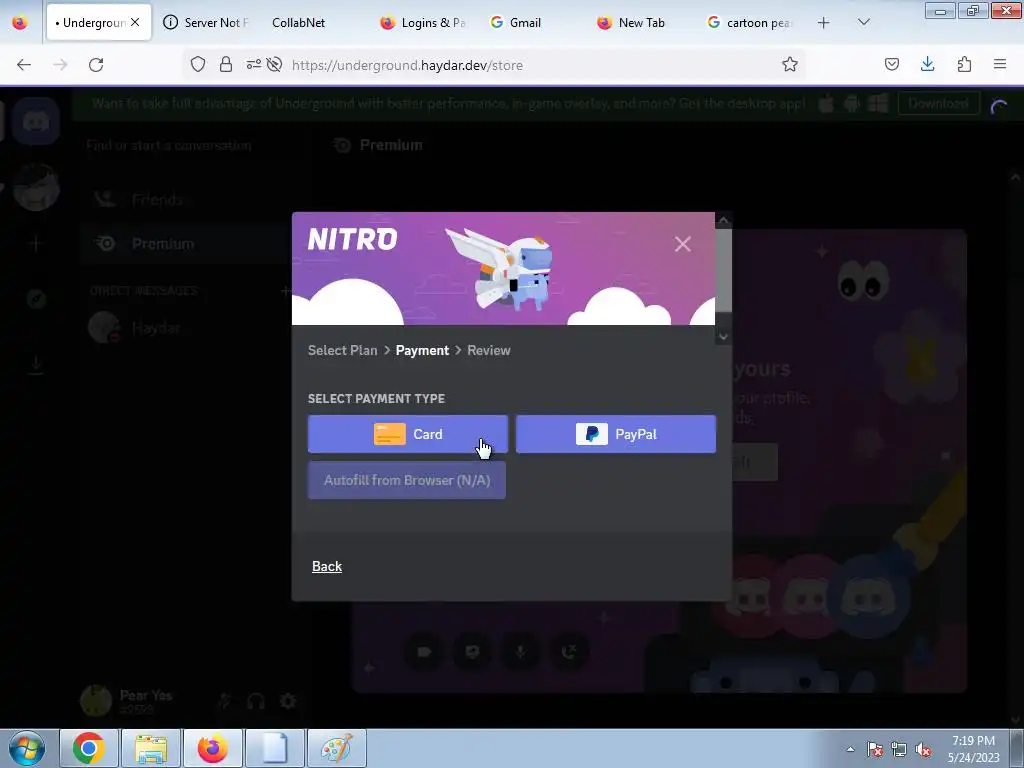The width and height of the screenshot is (1024, 768).
Task: List all tabs dropdown
Action: [x=863, y=23]
